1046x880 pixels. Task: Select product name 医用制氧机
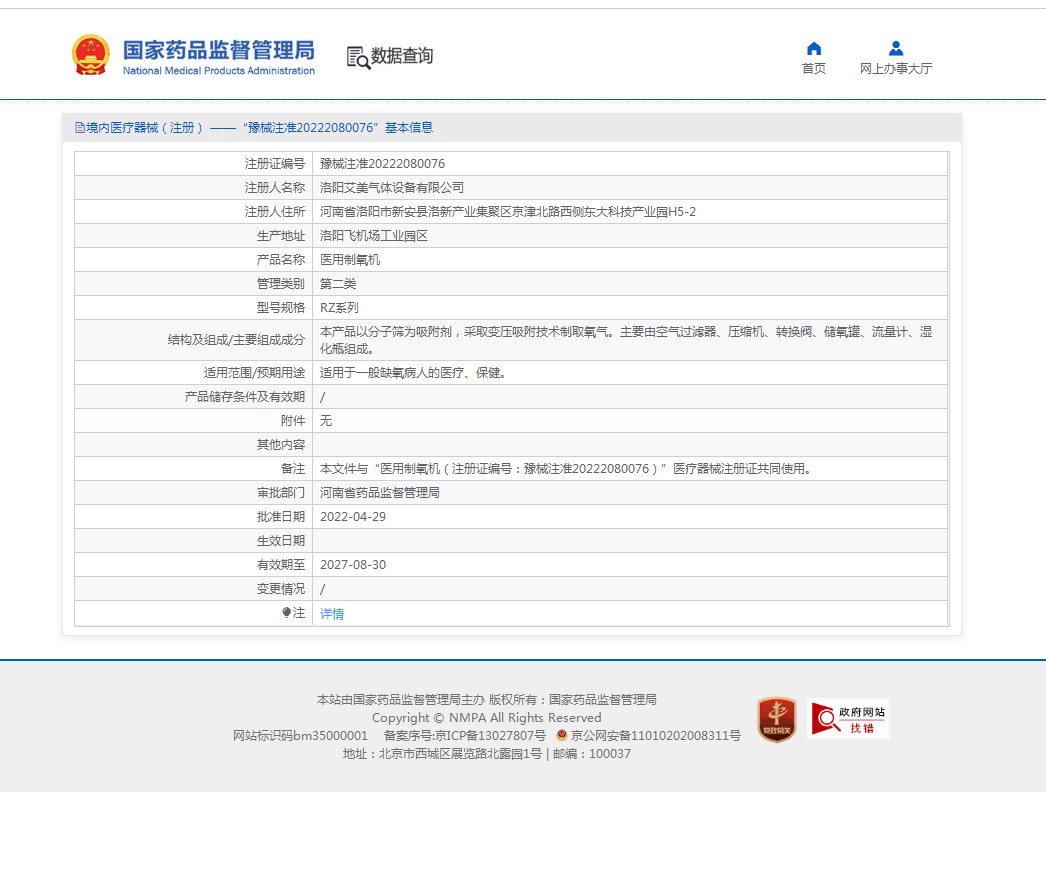350,260
